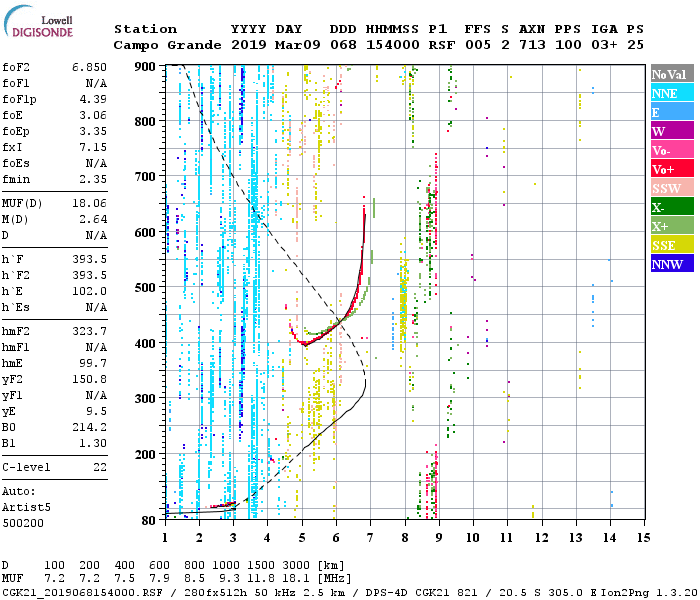Click the day number 068
Viewport: 700px width, 600px height.
[x=343, y=45]
